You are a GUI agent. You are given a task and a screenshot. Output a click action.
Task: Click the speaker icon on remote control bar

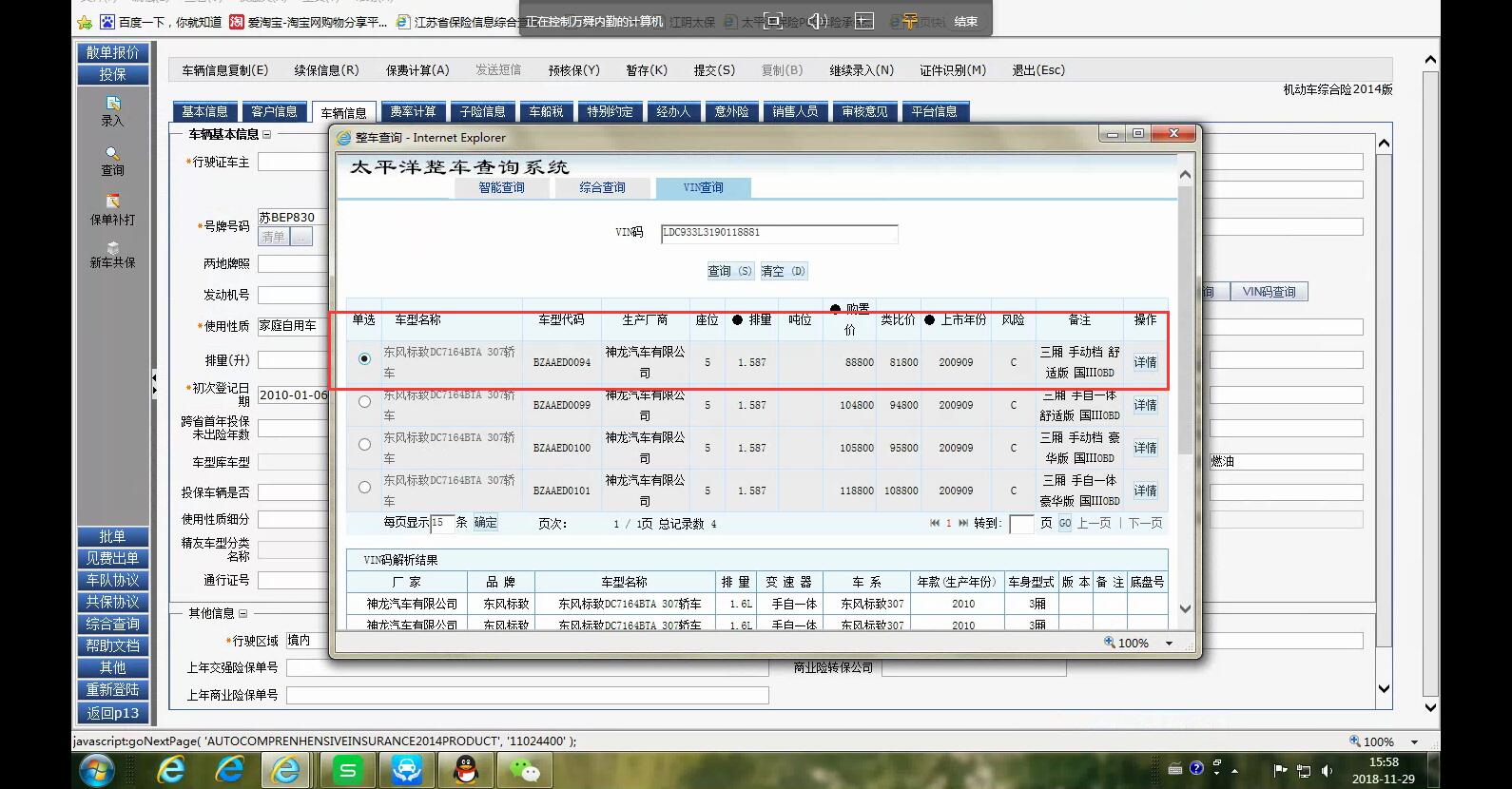click(817, 21)
